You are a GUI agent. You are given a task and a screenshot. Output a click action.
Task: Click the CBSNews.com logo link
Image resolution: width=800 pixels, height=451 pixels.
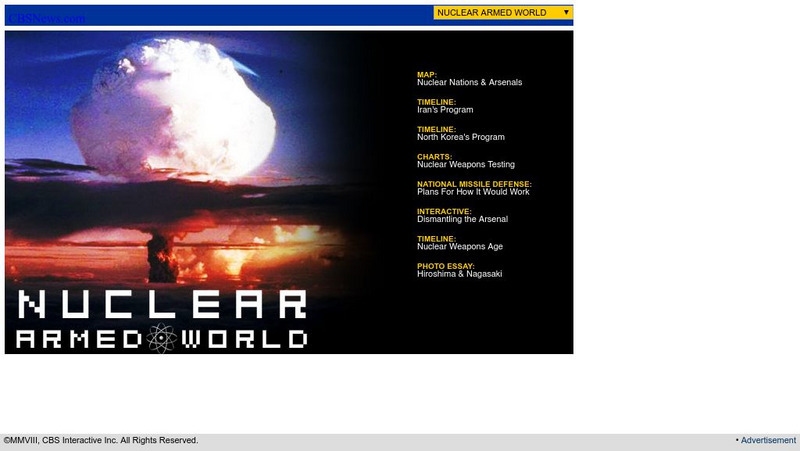coord(47,18)
